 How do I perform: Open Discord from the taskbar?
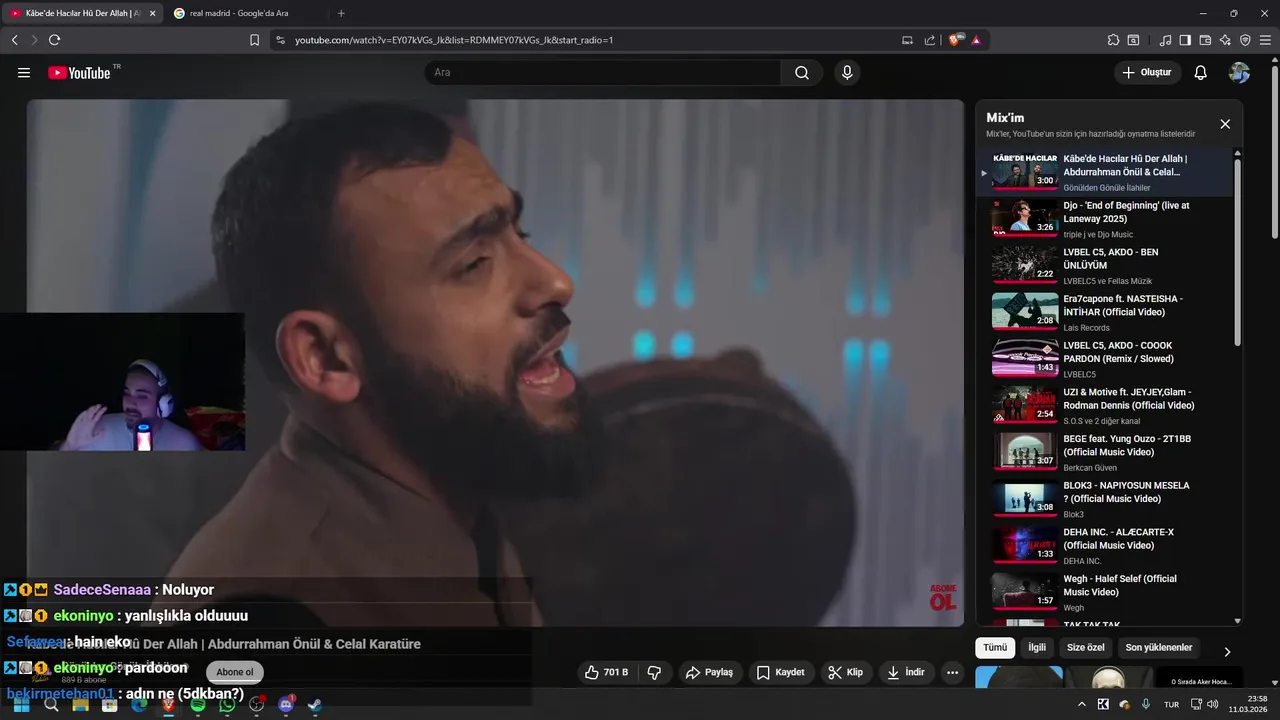tap(285, 705)
